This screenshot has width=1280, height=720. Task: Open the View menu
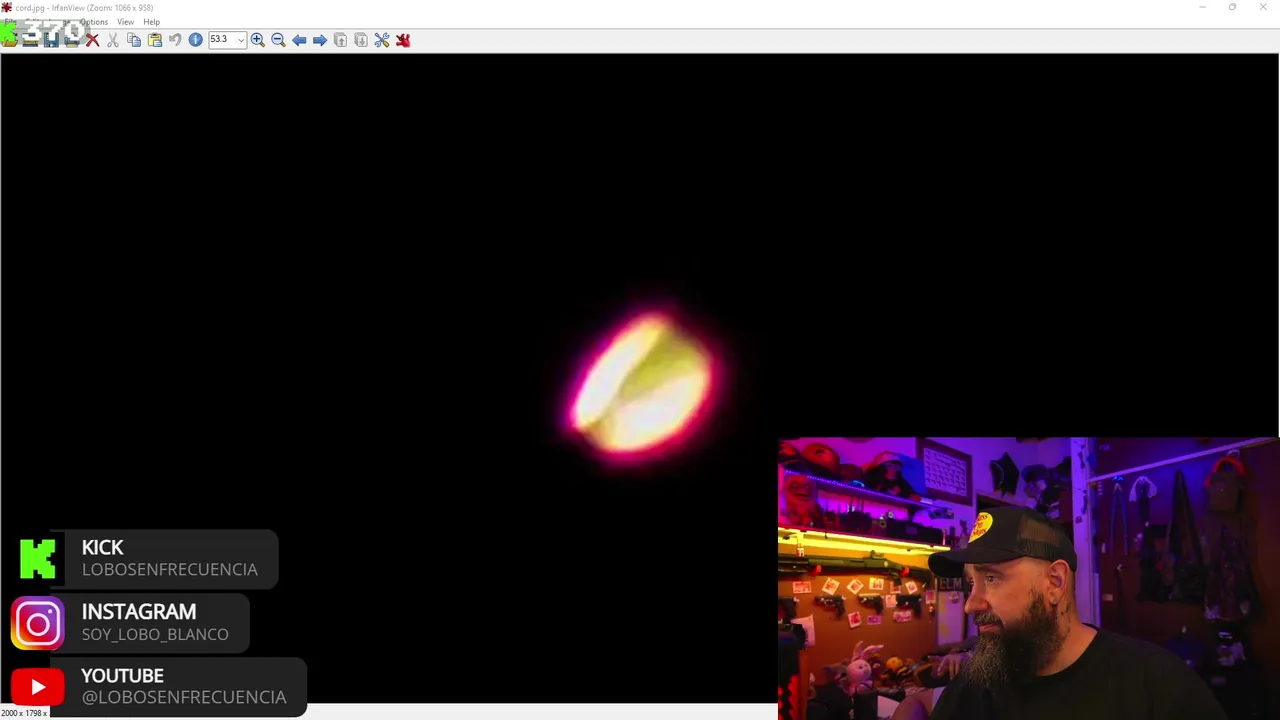pos(125,22)
